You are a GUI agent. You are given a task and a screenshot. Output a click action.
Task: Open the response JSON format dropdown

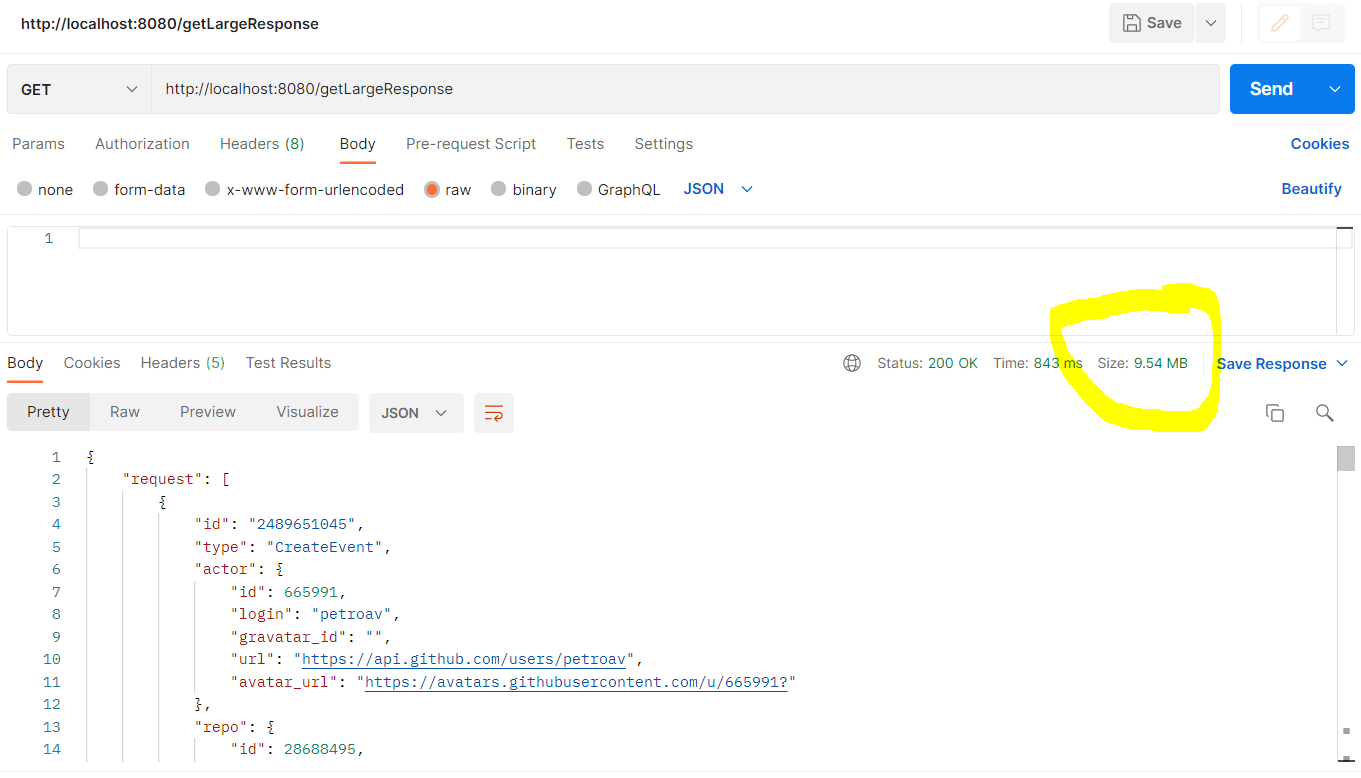pyautogui.click(x=416, y=412)
